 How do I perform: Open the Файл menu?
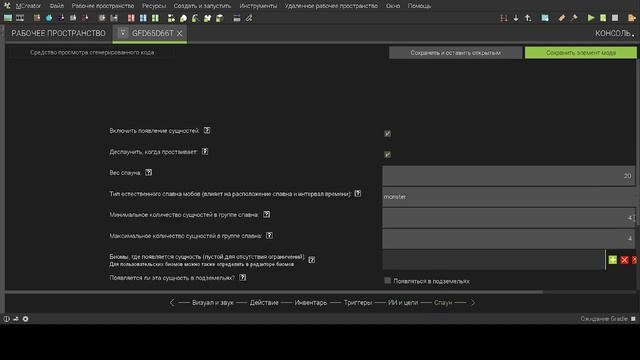(57, 6)
